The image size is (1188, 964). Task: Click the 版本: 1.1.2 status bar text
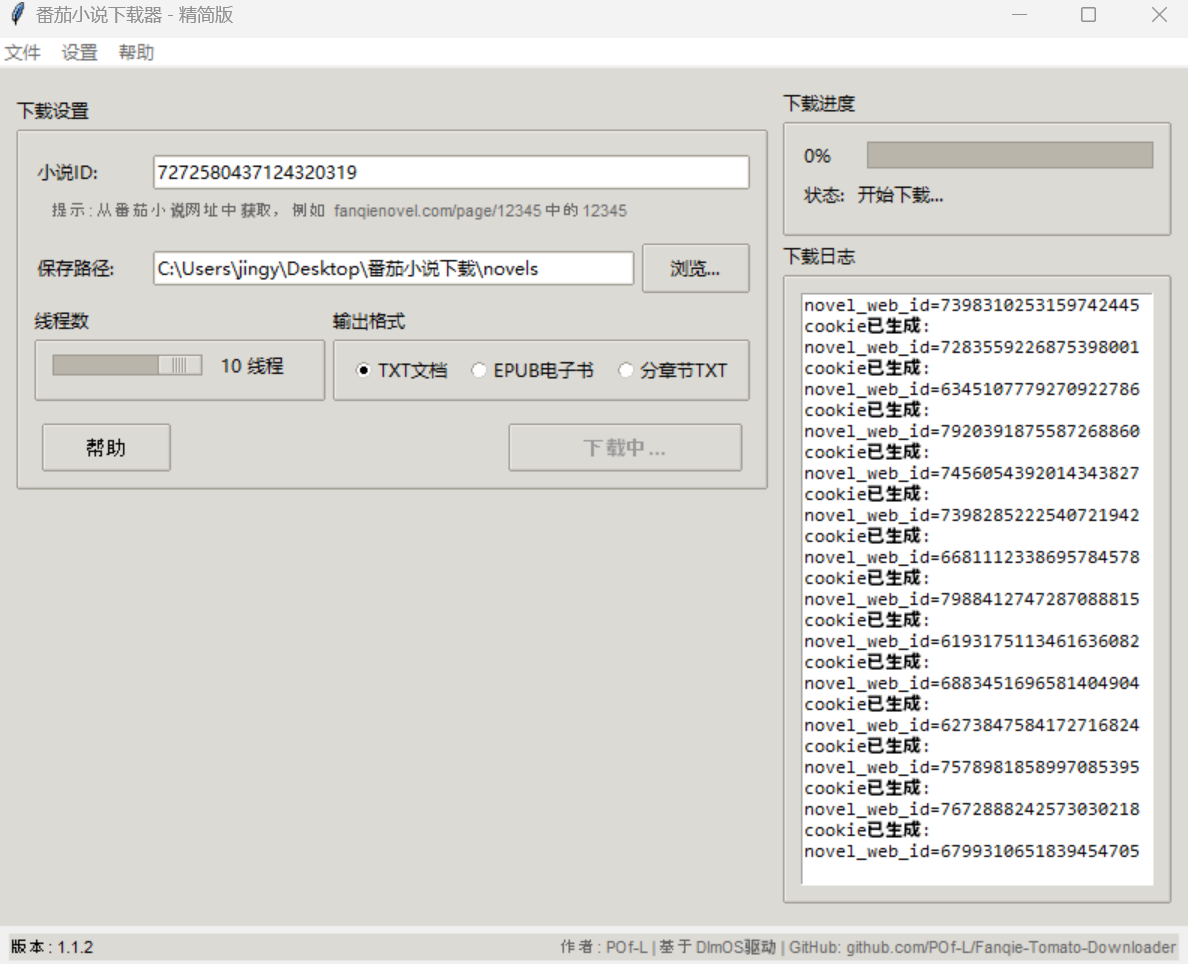[52, 947]
